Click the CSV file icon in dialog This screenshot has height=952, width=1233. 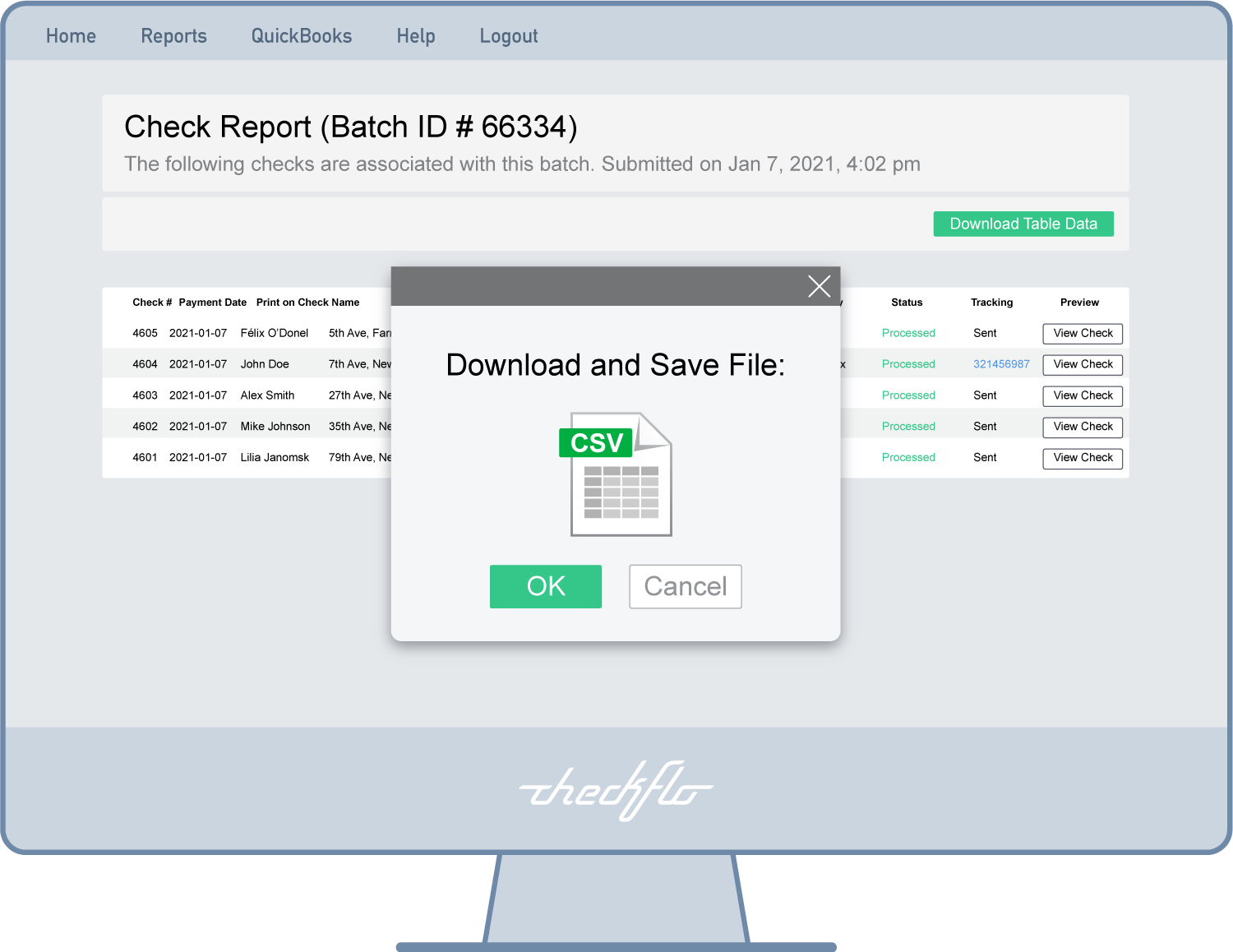[x=618, y=474]
